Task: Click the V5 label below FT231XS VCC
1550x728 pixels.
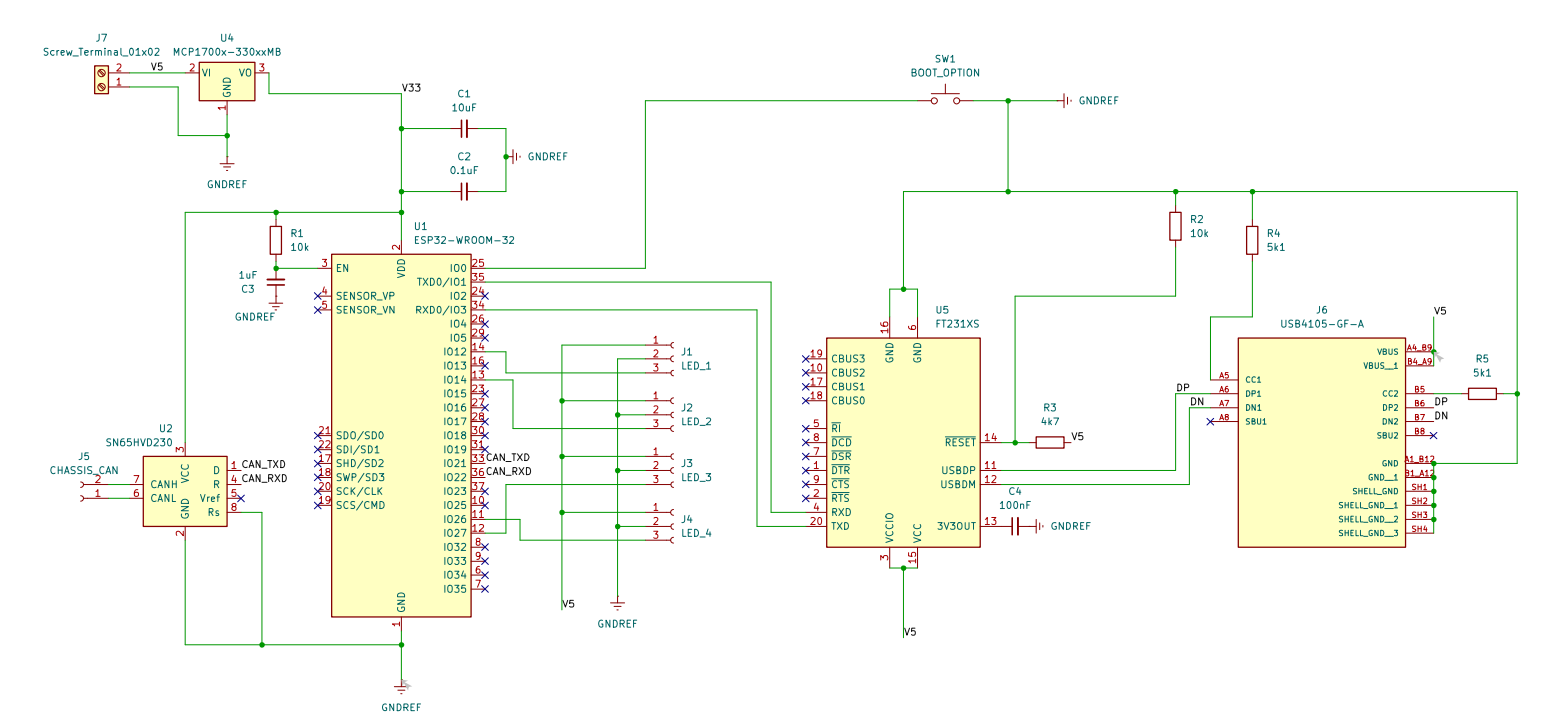Action: 909,632
